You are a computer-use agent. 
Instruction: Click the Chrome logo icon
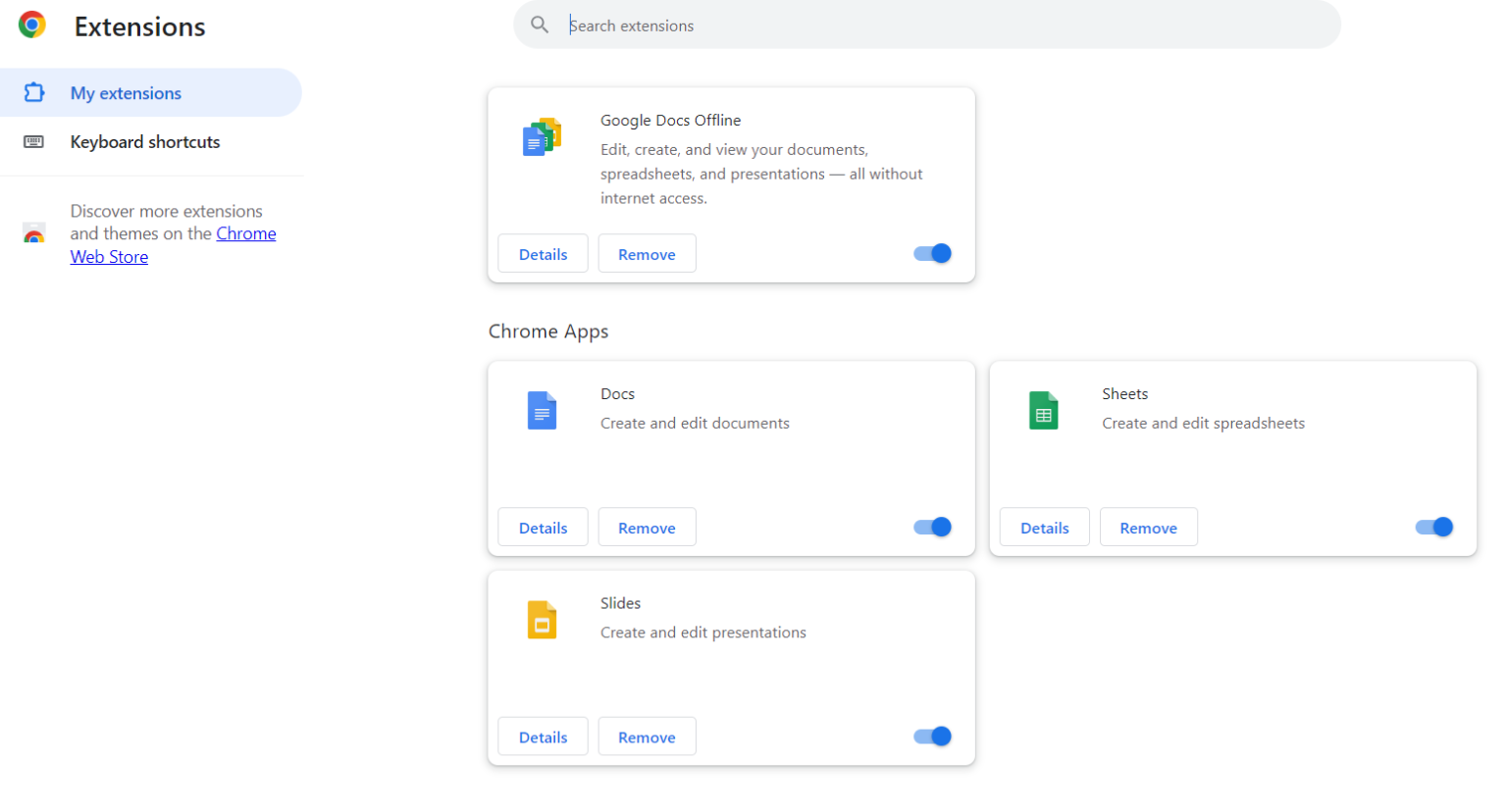click(x=32, y=25)
